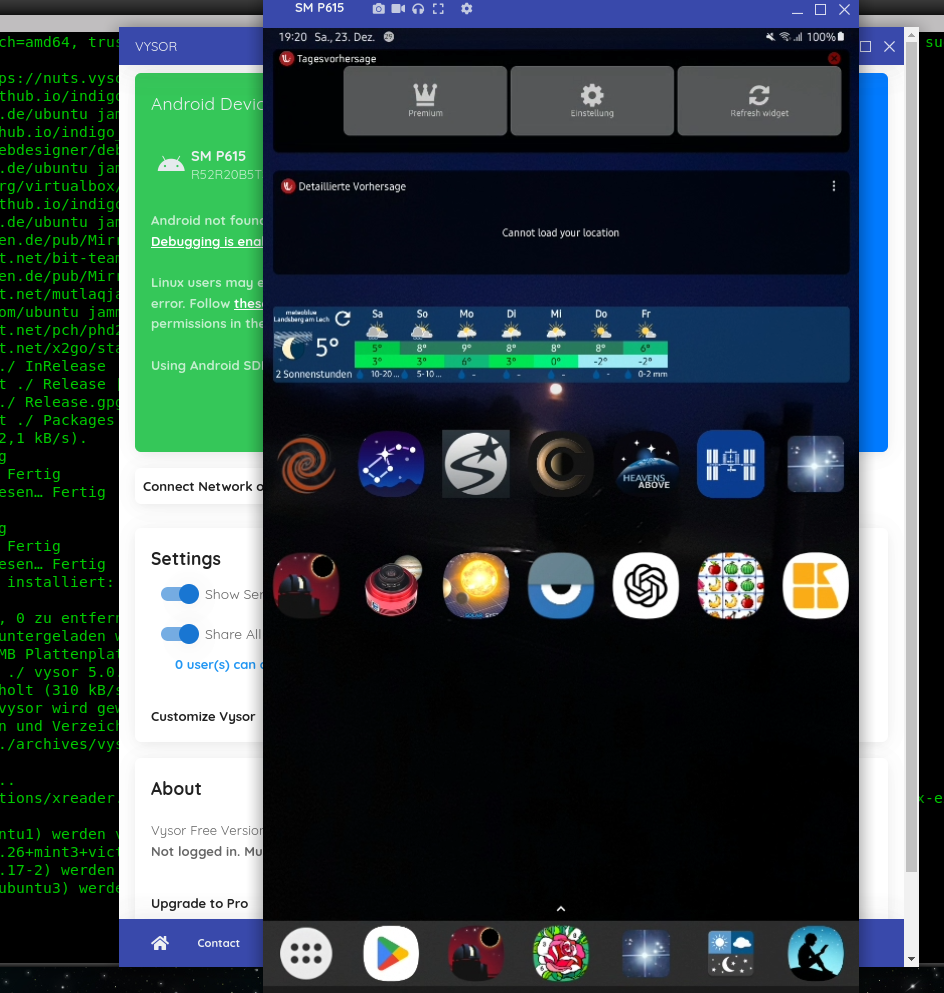The height and width of the screenshot is (993, 944).
Task: Open the app drawer grid in the dock
Action: 306,954
